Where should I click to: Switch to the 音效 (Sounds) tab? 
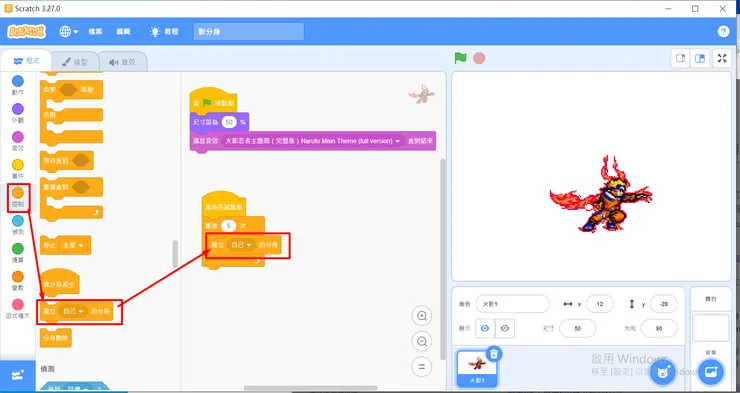(x=123, y=62)
